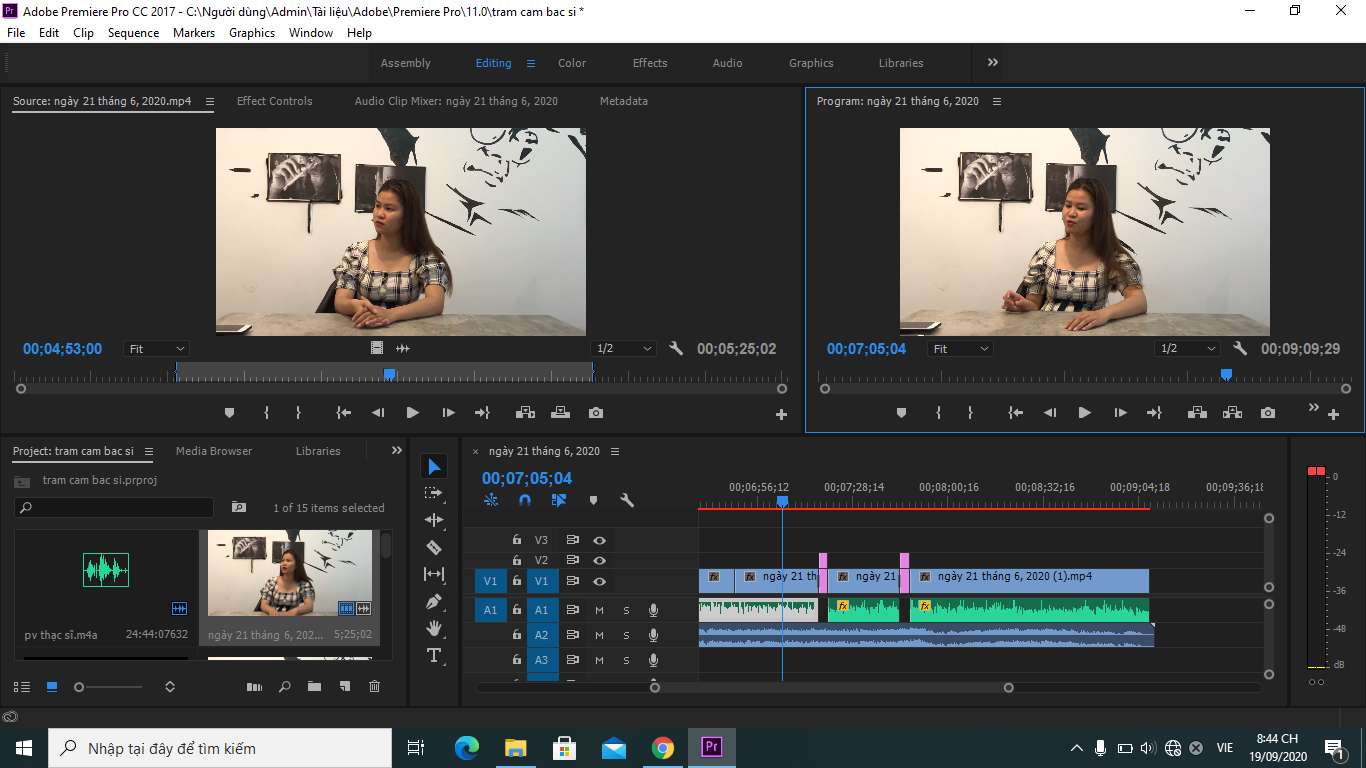Switch to Color workspace
Image resolution: width=1366 pixels, height=768 pixels.
(572, 63)
